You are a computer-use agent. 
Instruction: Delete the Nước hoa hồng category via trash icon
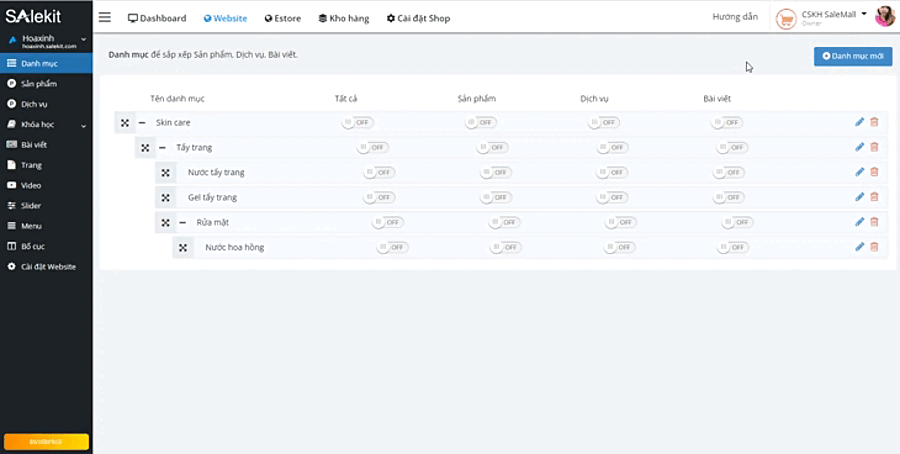tap(874, 247)
